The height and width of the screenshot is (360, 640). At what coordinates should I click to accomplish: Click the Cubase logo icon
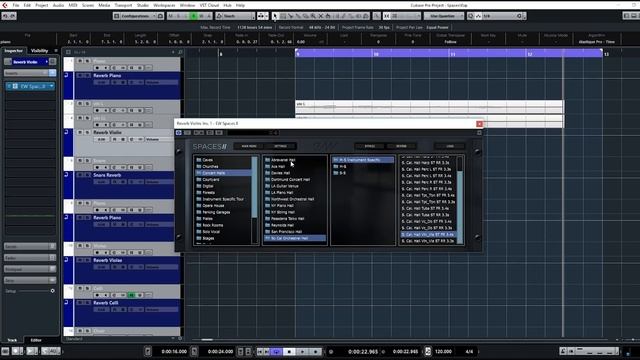click(x=5, y=5)
